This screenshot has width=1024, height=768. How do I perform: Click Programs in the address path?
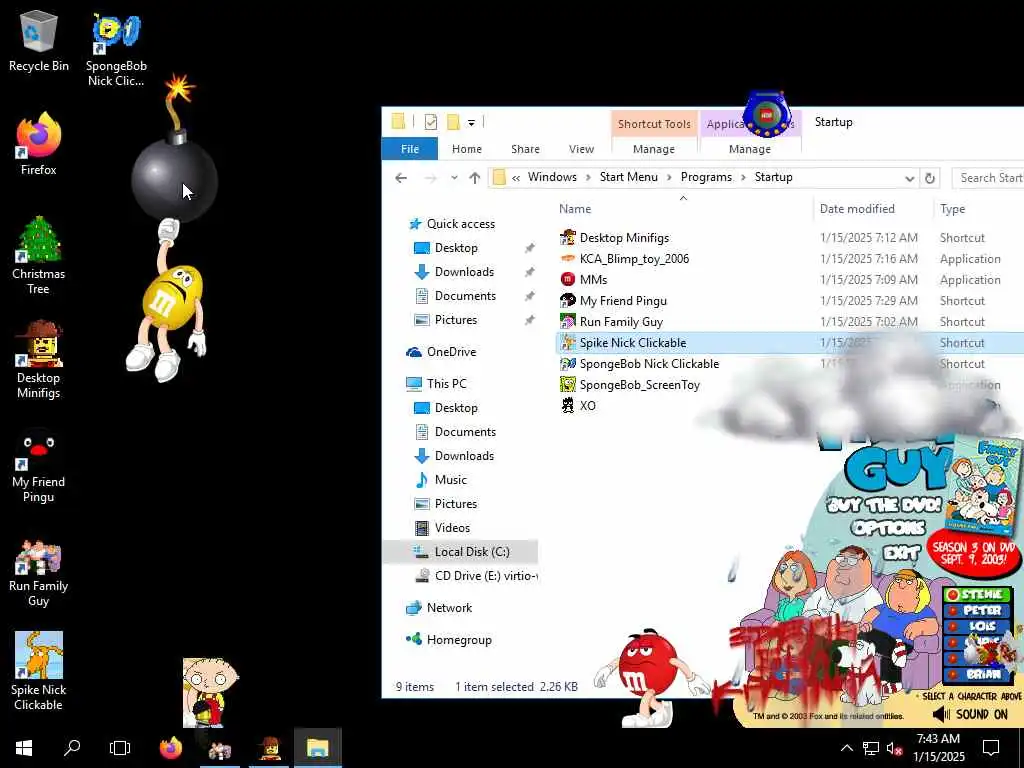[x=706, y=177]
